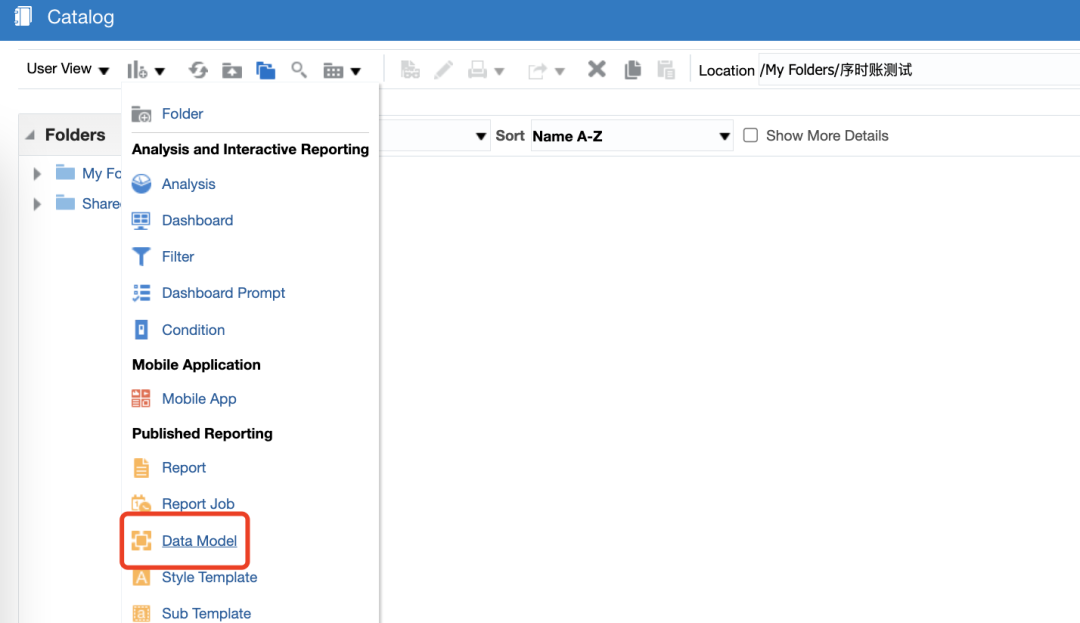Click the New object chart icon

coord(137,70)
